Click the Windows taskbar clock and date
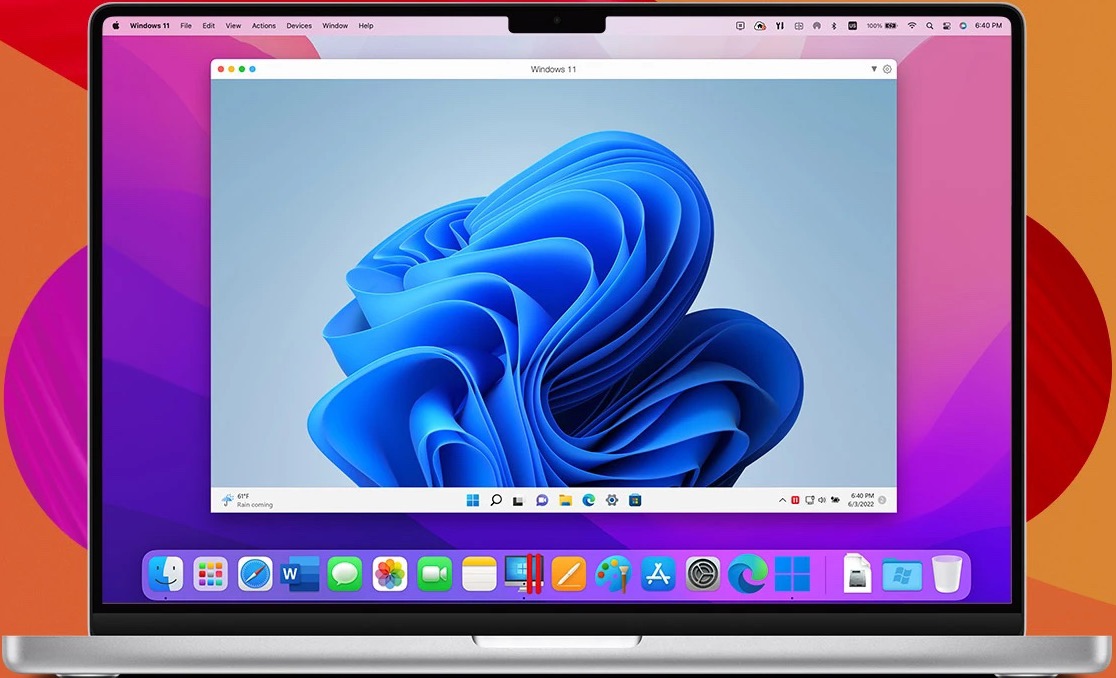Image resolution: width=1116 pixels, height=678 pixels. (862, 500)
